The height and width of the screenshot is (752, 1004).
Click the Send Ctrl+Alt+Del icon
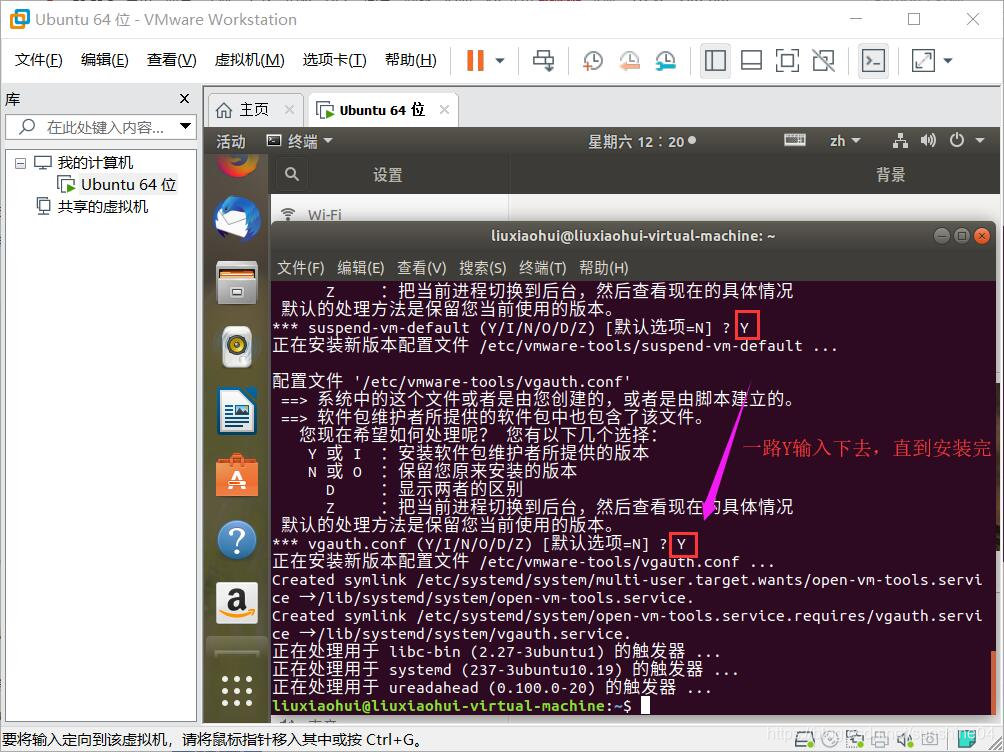pos(544,61)
